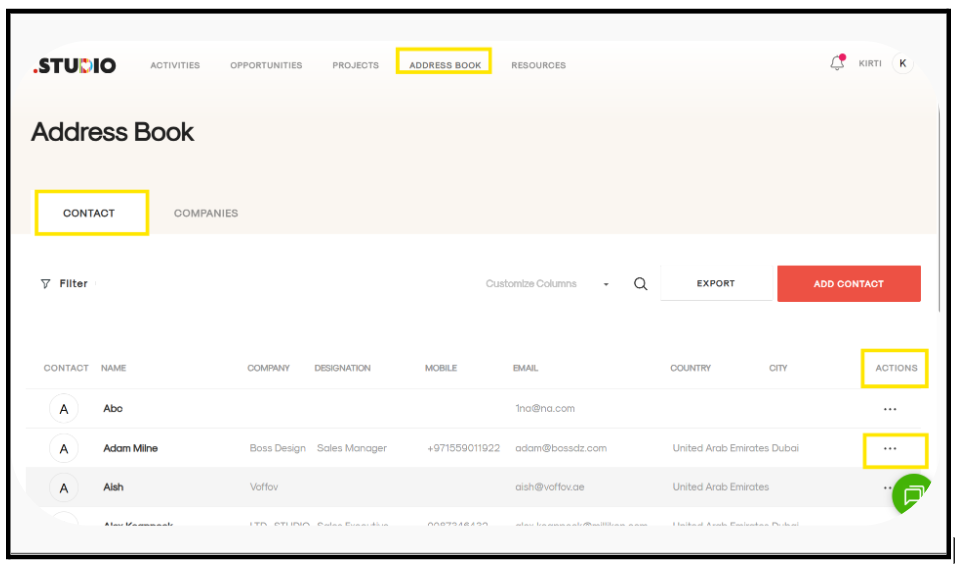Open the green chat widget icon
Image resolution: width=955 pixels, height=571 pixels.
coord(912,494)
